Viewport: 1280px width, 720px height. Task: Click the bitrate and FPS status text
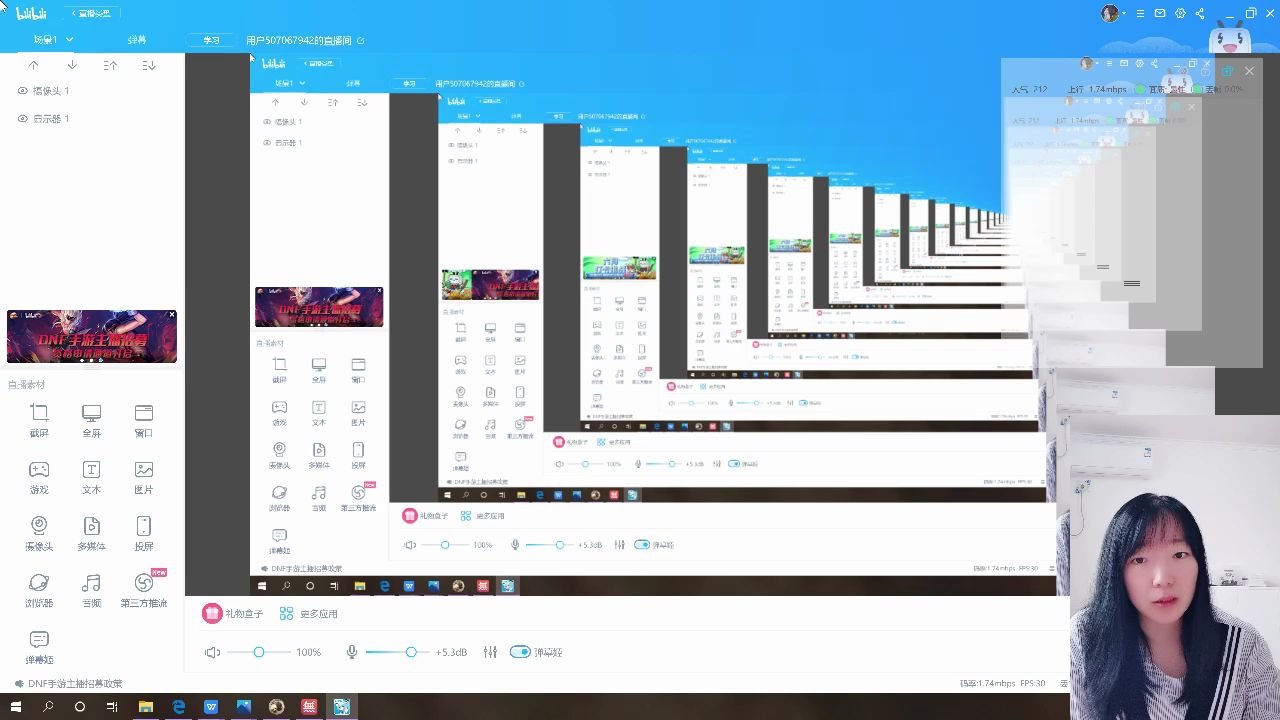pos(1002,684)
